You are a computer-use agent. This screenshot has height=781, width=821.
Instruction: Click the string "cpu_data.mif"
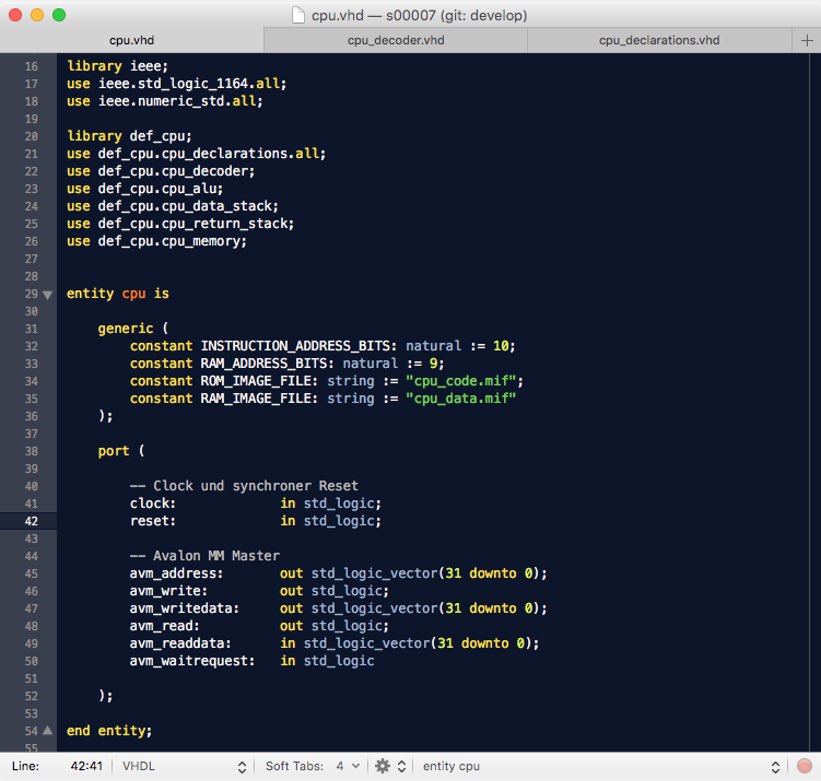click(461, 398)
